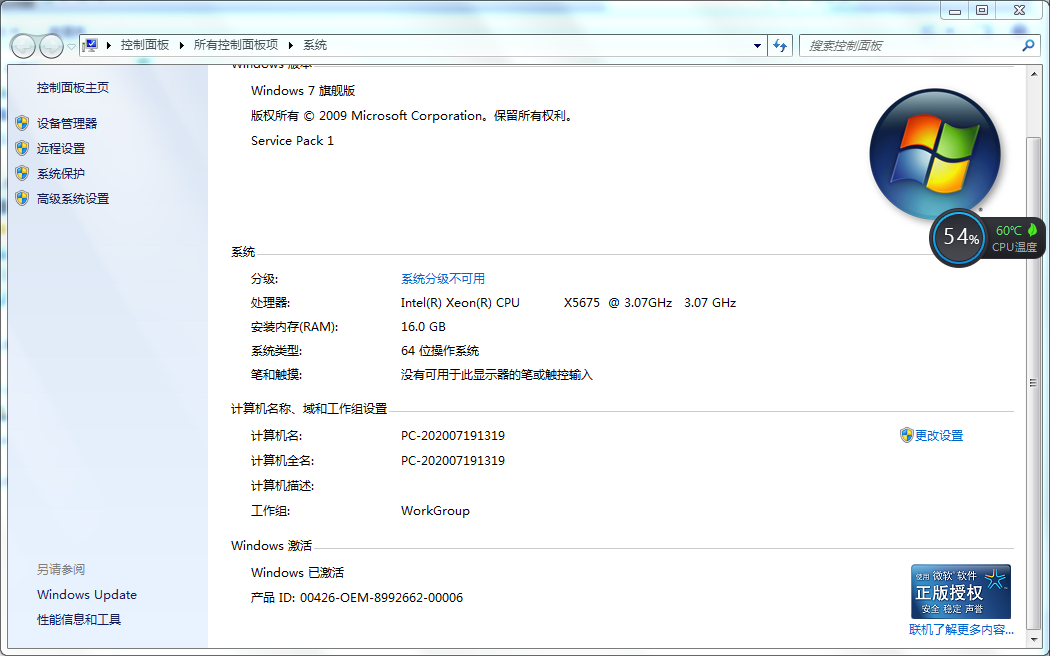The image size is (1050, 656).
Task: Click the Service Pack 1 text
Action: [292, 141]
